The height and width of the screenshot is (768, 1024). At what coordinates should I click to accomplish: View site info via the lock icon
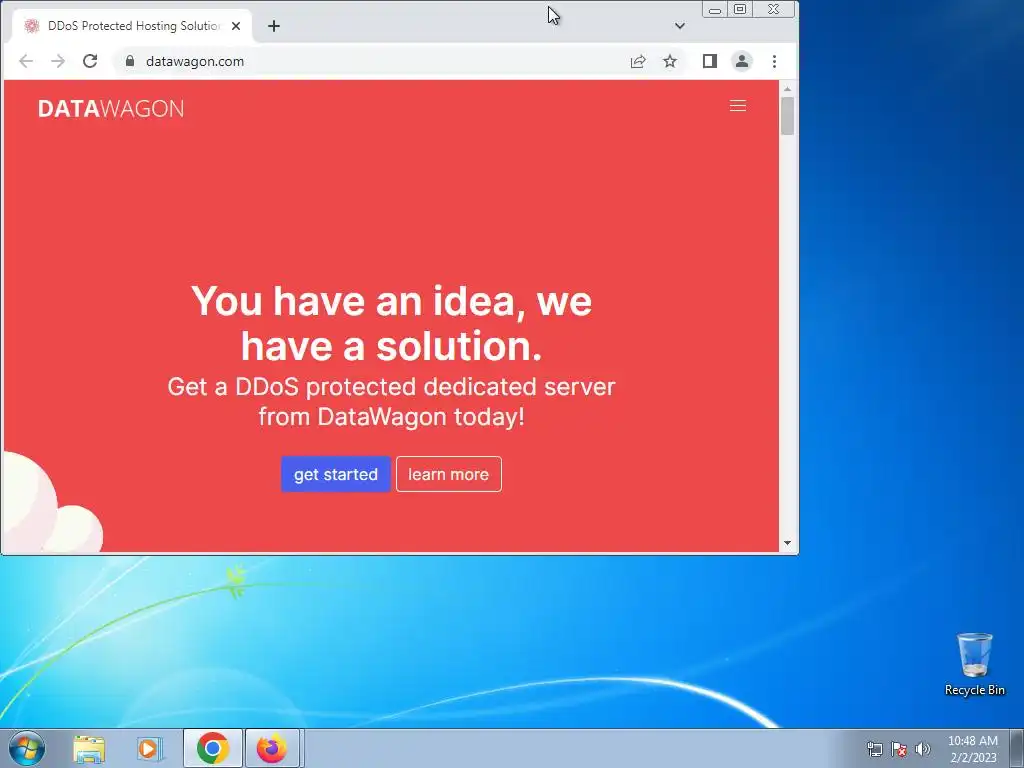coord(130,61)
